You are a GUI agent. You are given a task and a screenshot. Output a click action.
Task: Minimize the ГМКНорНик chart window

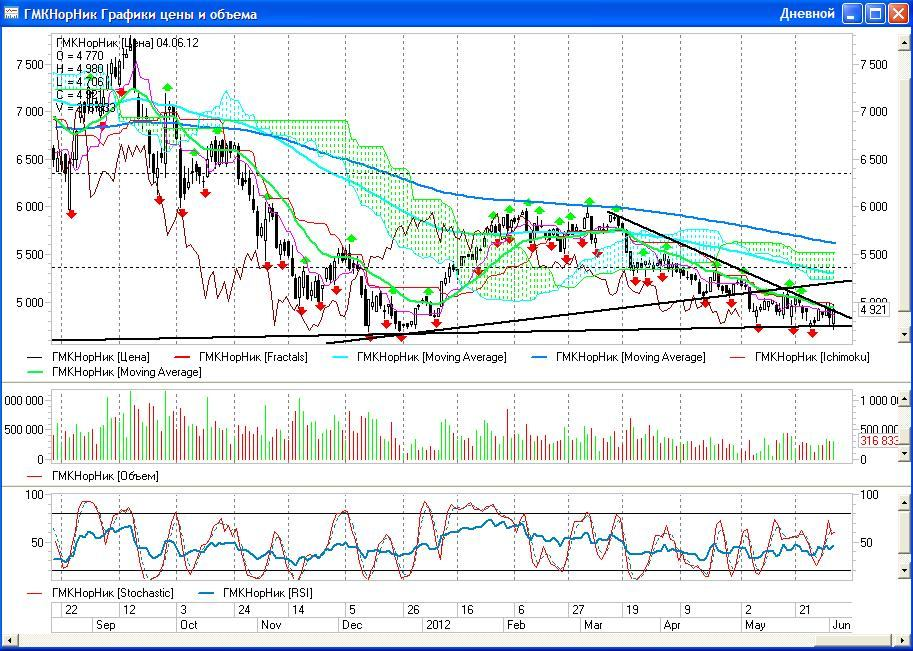[x=852, y=13]
